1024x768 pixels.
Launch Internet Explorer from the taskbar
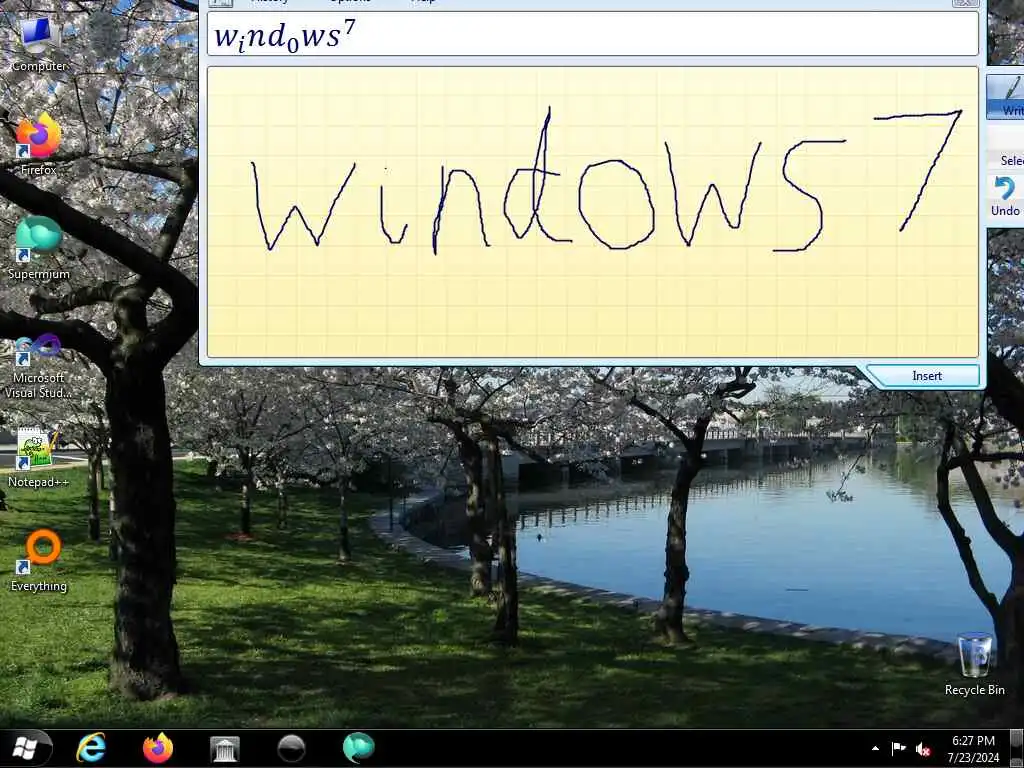(91, 748)
